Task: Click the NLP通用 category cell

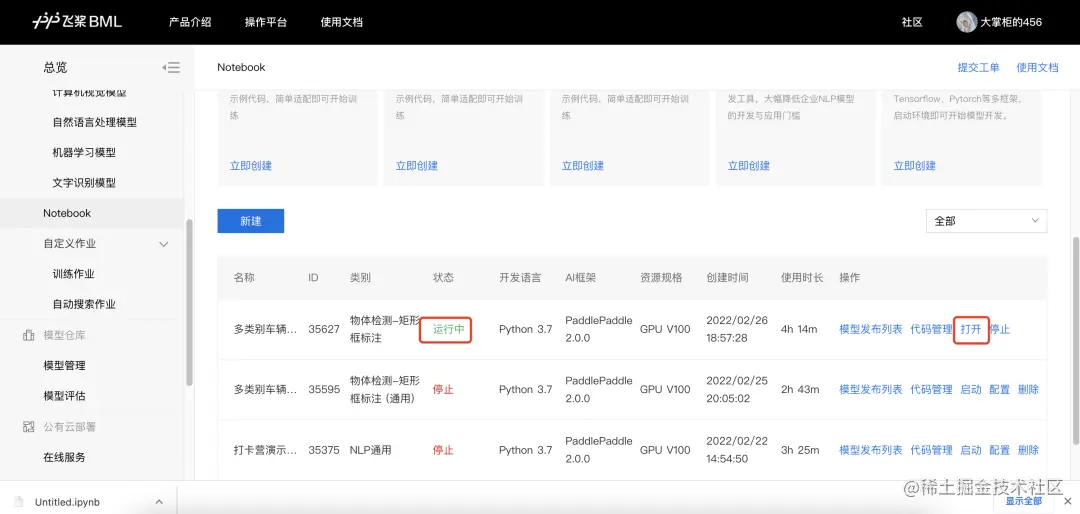Action: (x=371, y=451)
